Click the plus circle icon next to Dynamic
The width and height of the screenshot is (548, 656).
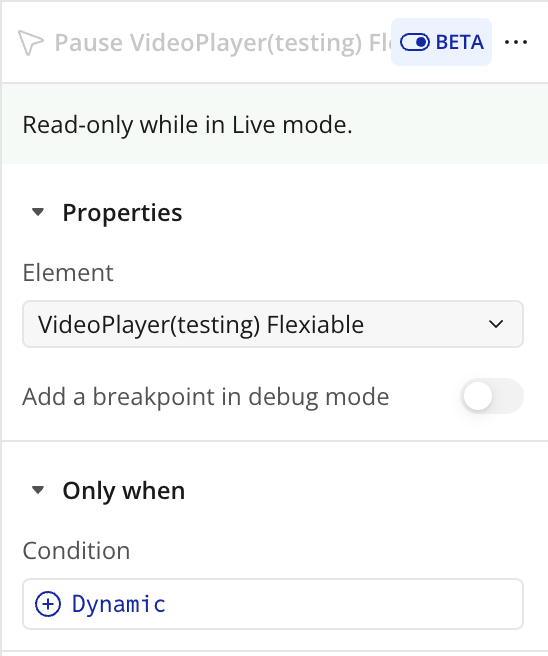[48, 604]
